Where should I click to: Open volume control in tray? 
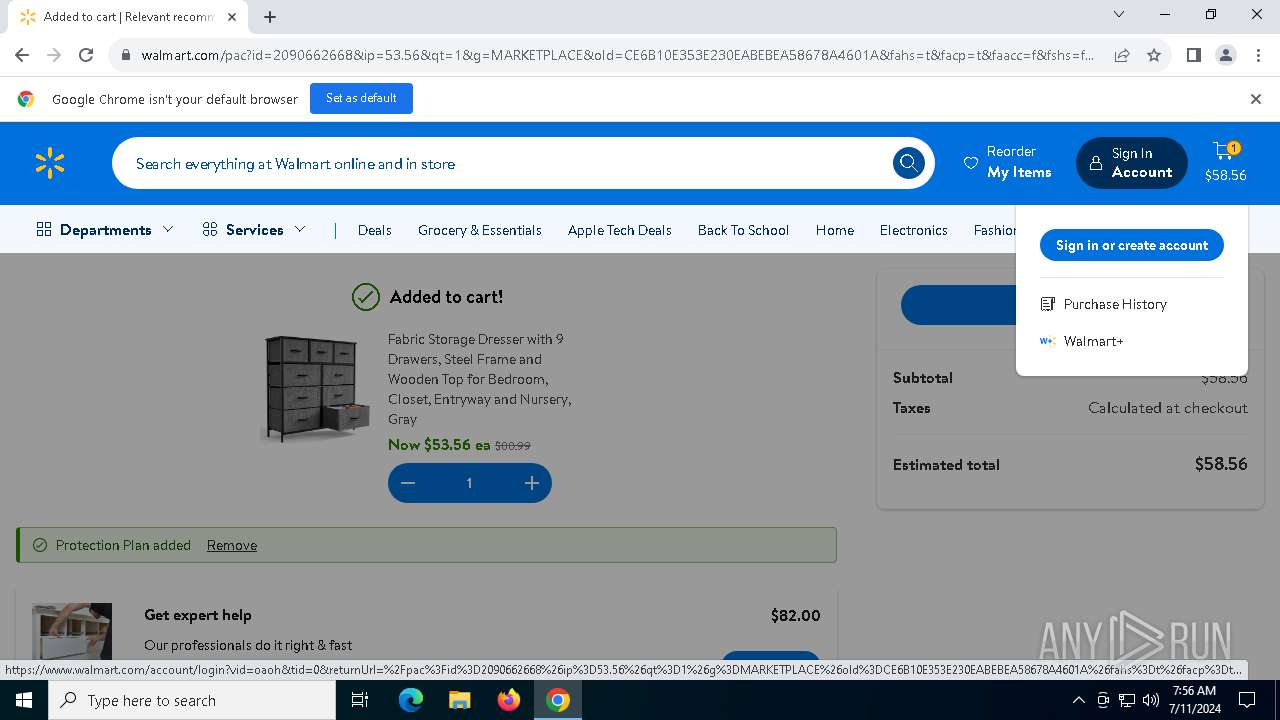1151,700
